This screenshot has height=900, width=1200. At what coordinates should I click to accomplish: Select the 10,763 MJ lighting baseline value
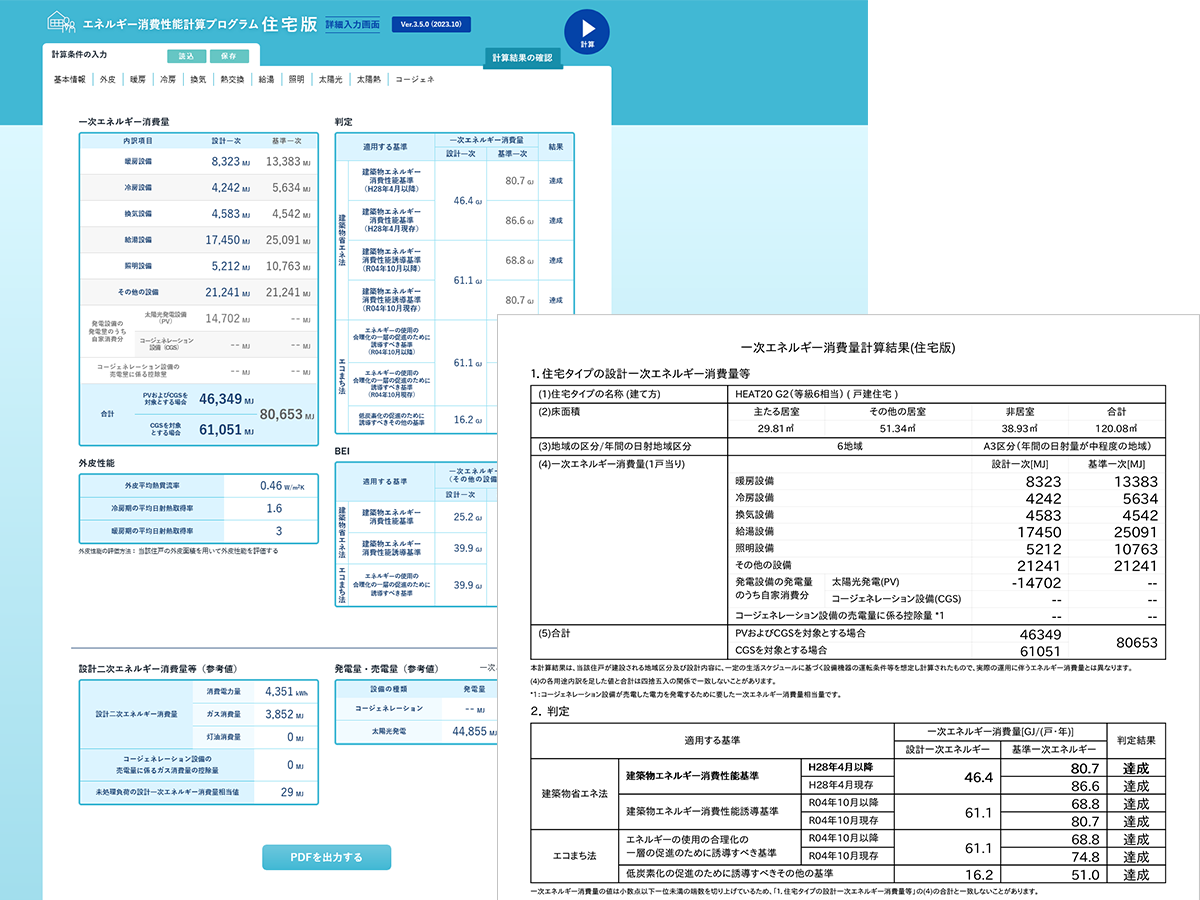(x=290, y=266)
